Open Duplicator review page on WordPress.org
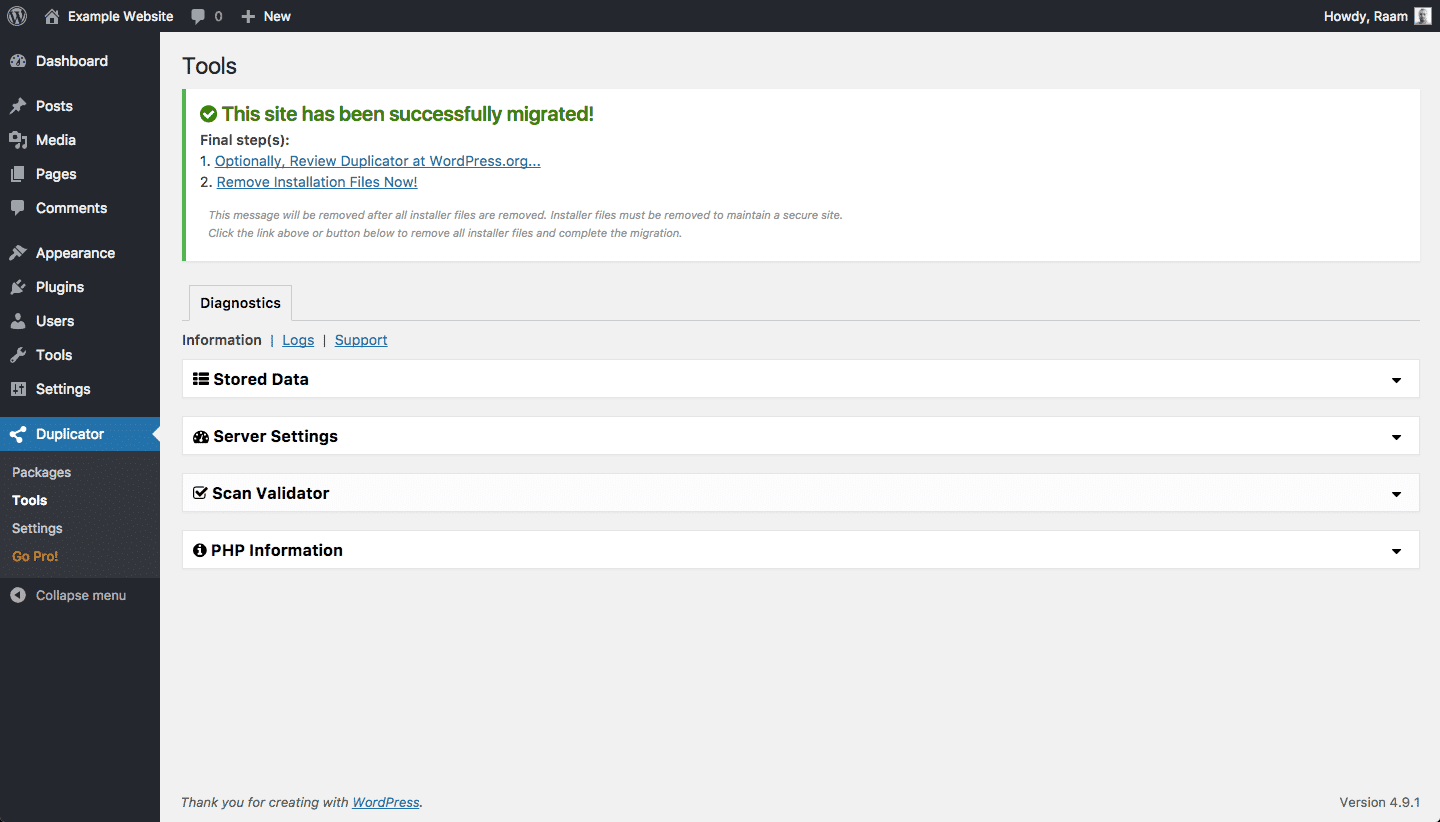Viewport: 1440px width, 822px height. [x=377, y=160]
